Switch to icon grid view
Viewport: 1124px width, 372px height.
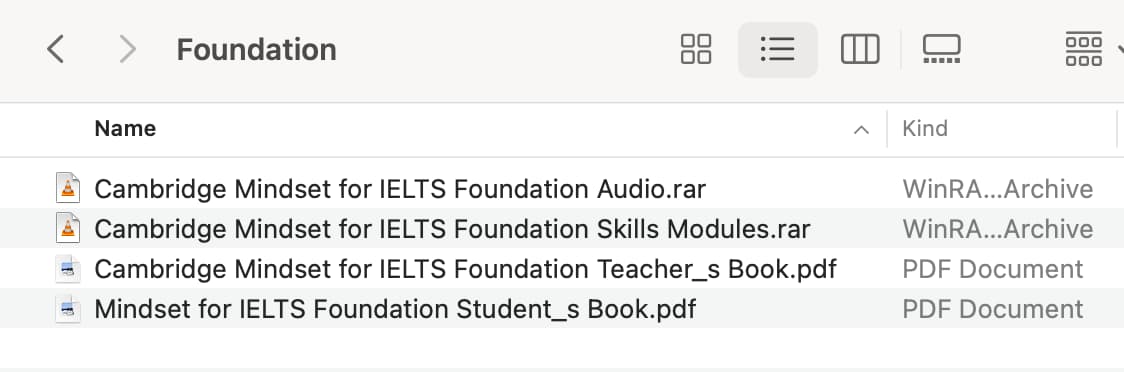pos(695,49)
